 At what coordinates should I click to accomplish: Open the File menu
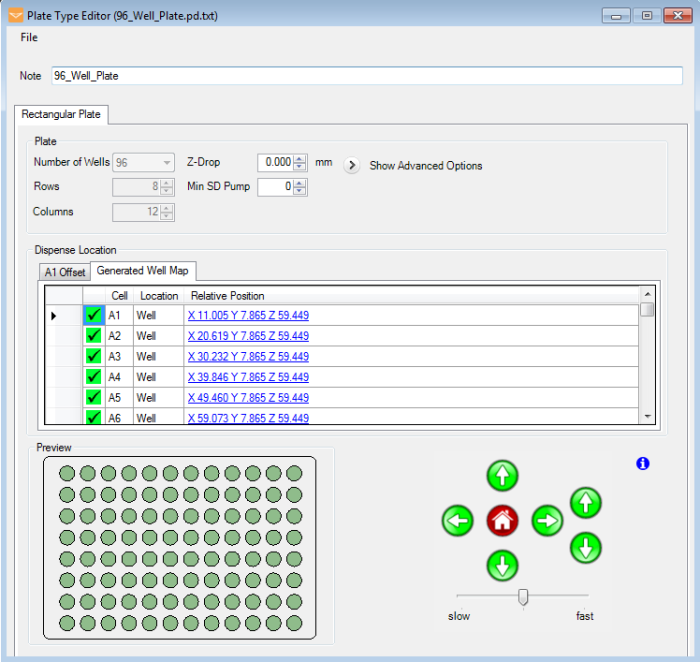(x=29, y=37)
